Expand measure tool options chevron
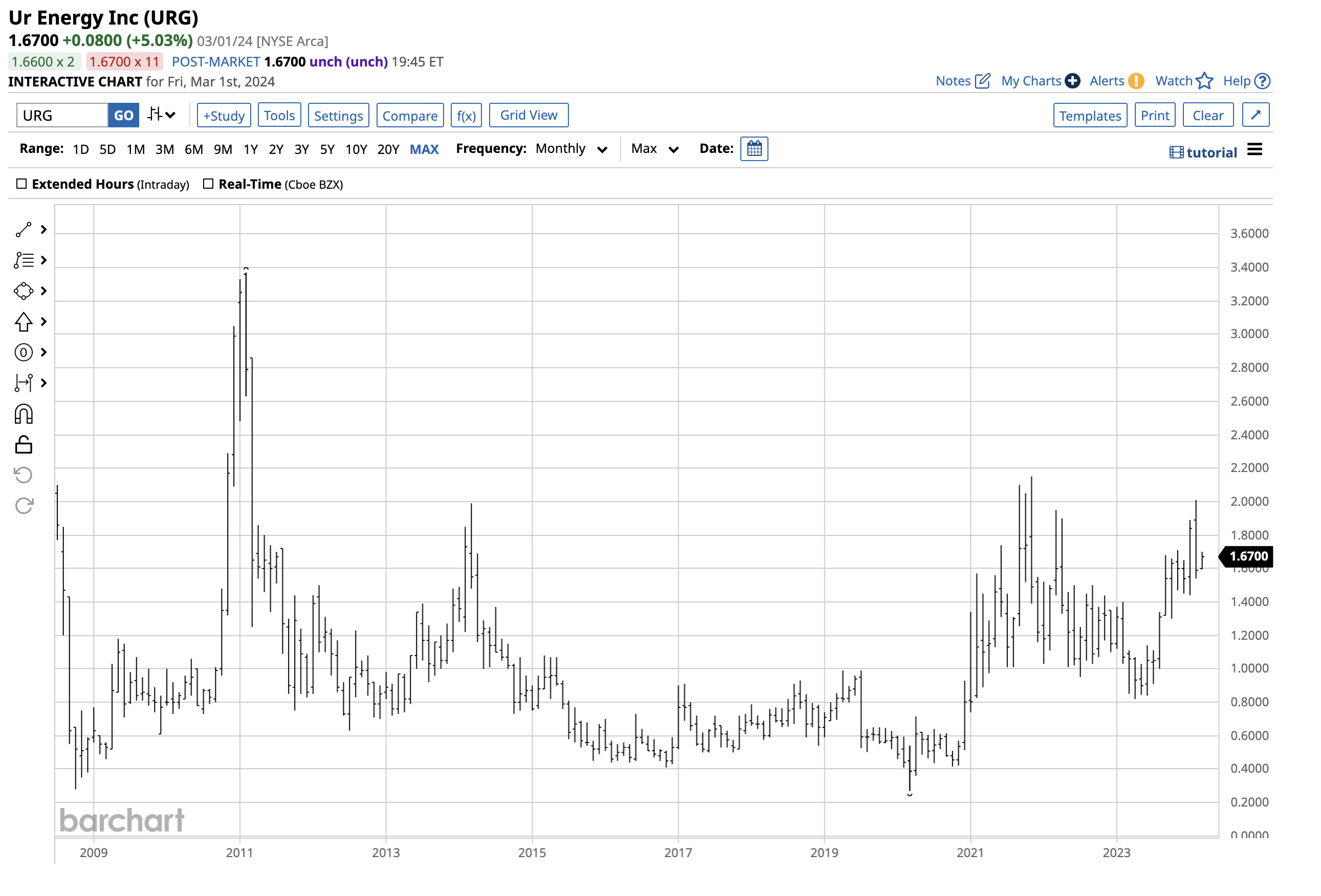 44,383
